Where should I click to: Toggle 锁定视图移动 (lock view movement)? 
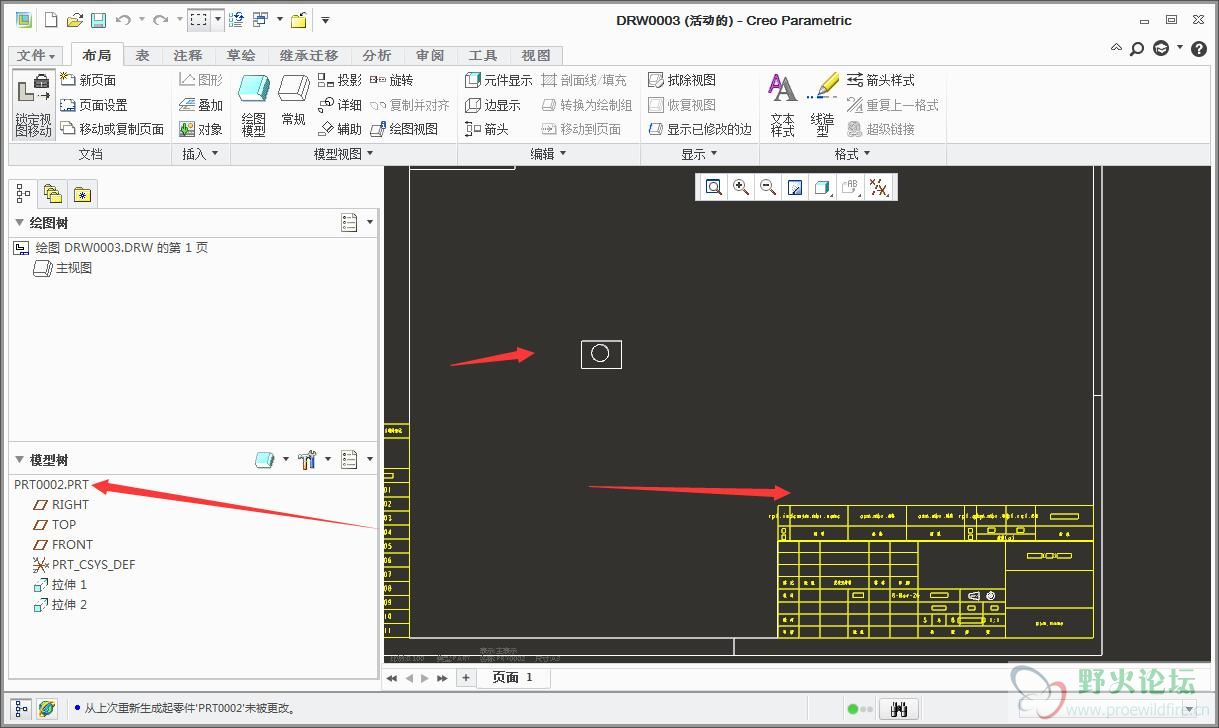pos(33,105)
